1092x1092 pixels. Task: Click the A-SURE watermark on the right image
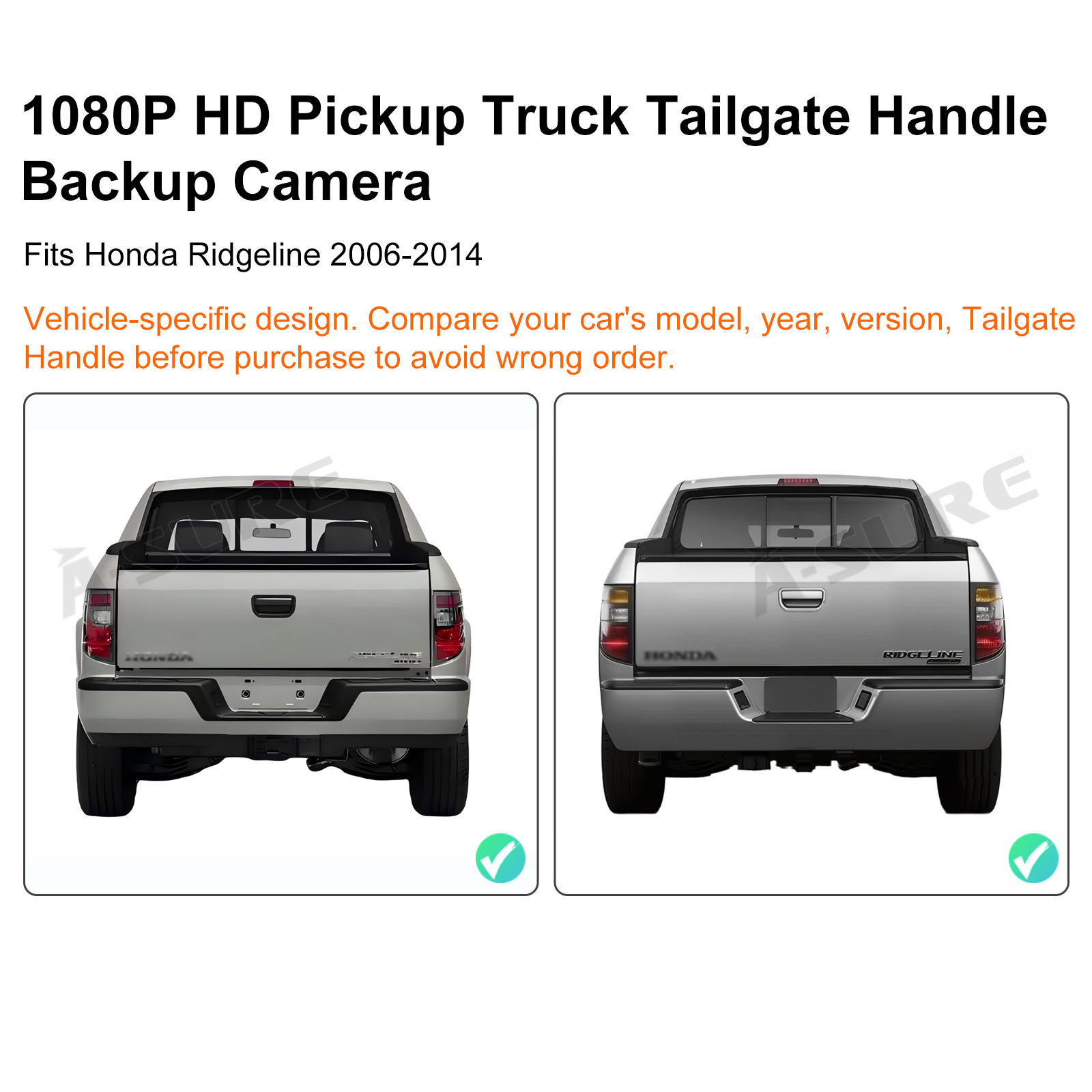[x=894, y=534]
